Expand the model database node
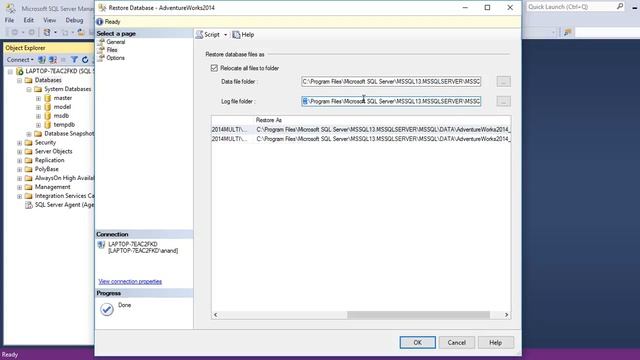The image size is (640, 360). pyautogui.click(x=38, y=107)
